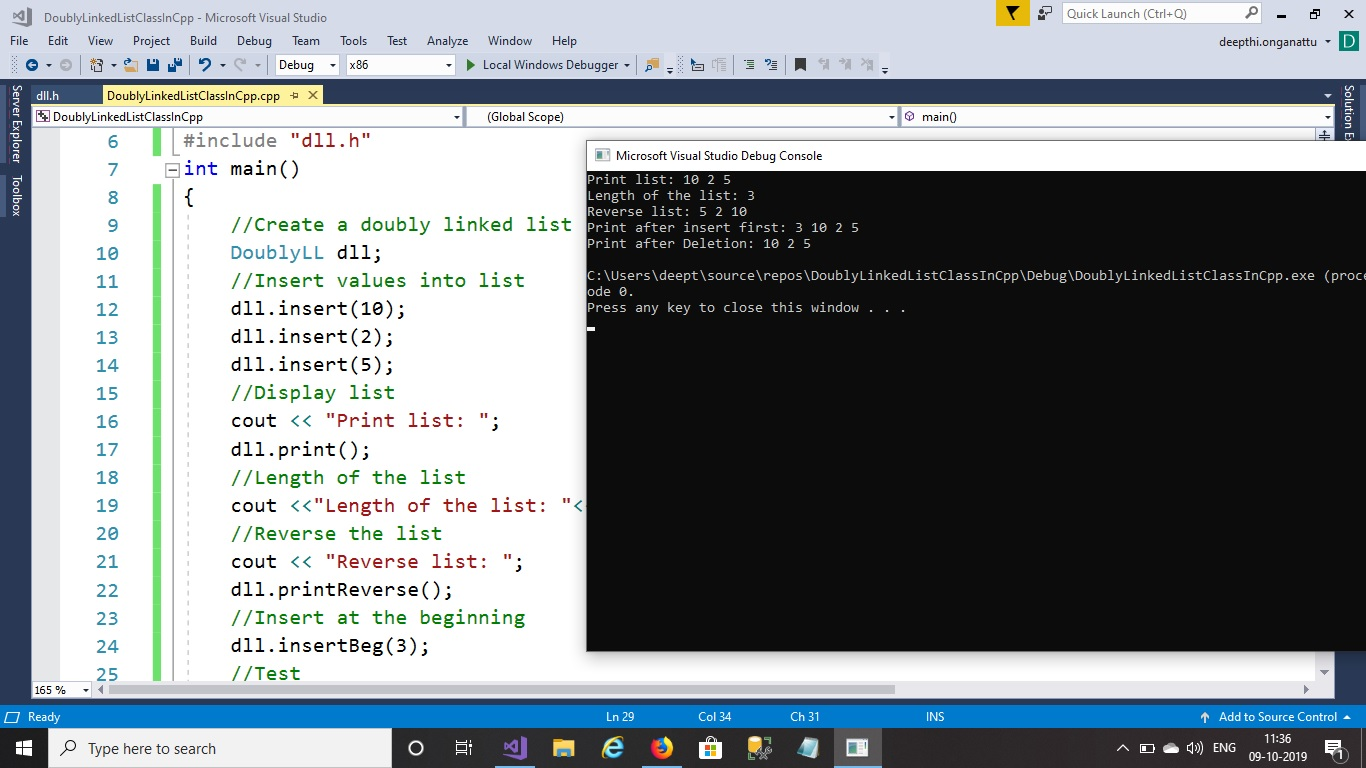Launch Internet Explorer from the taskbar
The image size is (1366, 768).
(613, 748)
